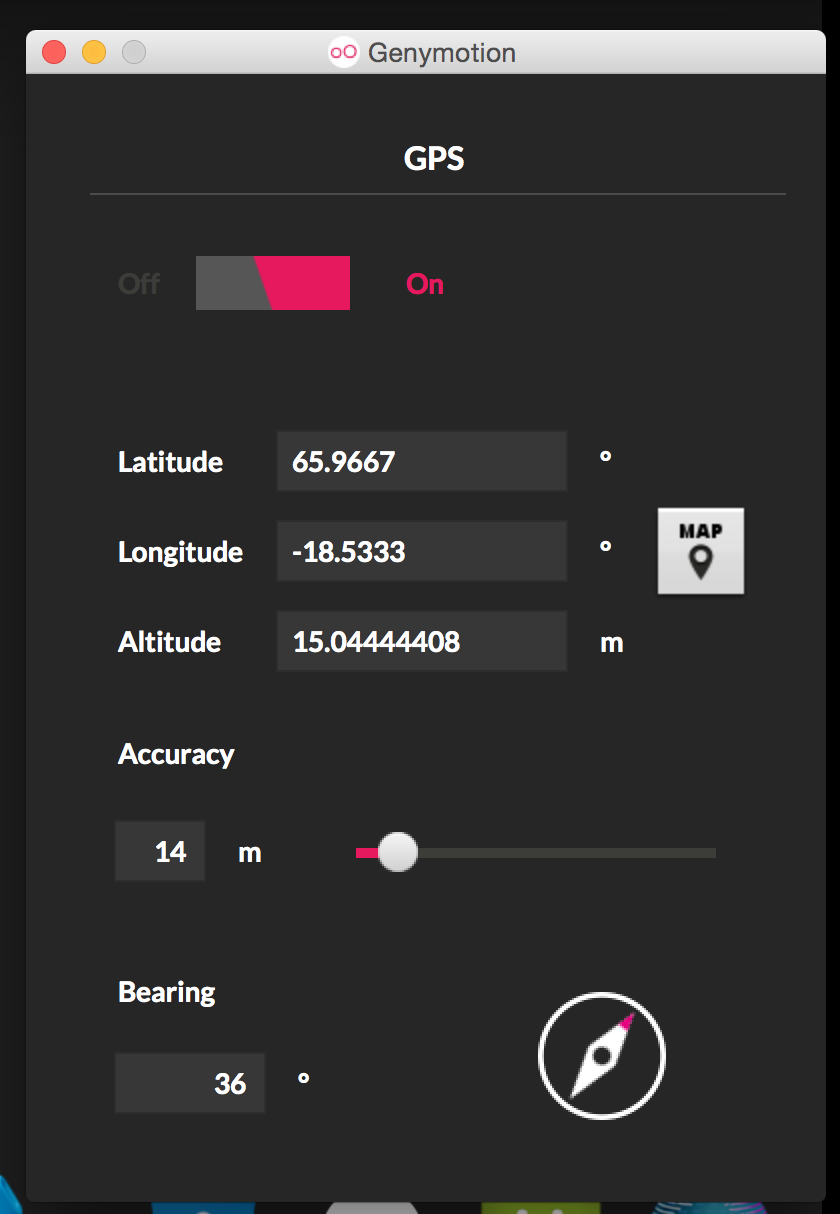Click the Accuracy value field showing 14

point(160,851)
